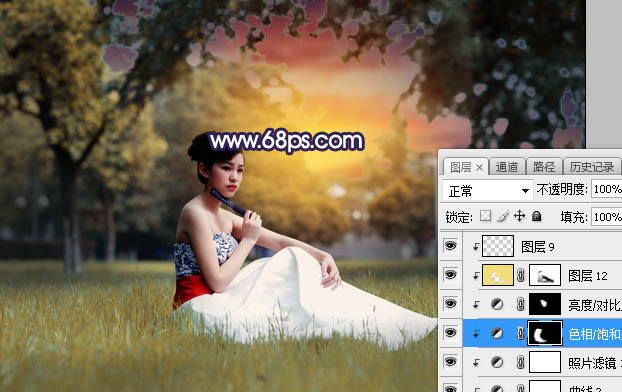Viewport: 622px width, 392px height.
Task: Toggle lock transparent pixels icon
Action: point(485,216)
